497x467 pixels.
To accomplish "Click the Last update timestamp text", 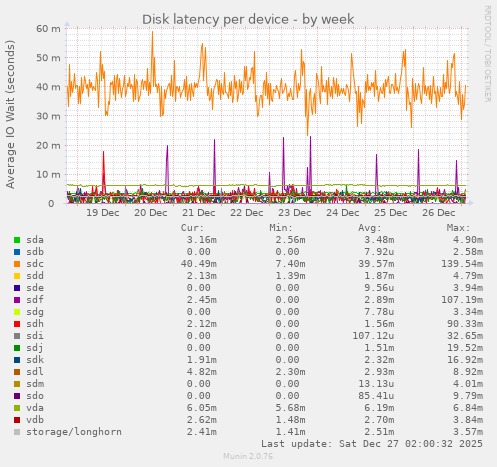I will point(372,444).
